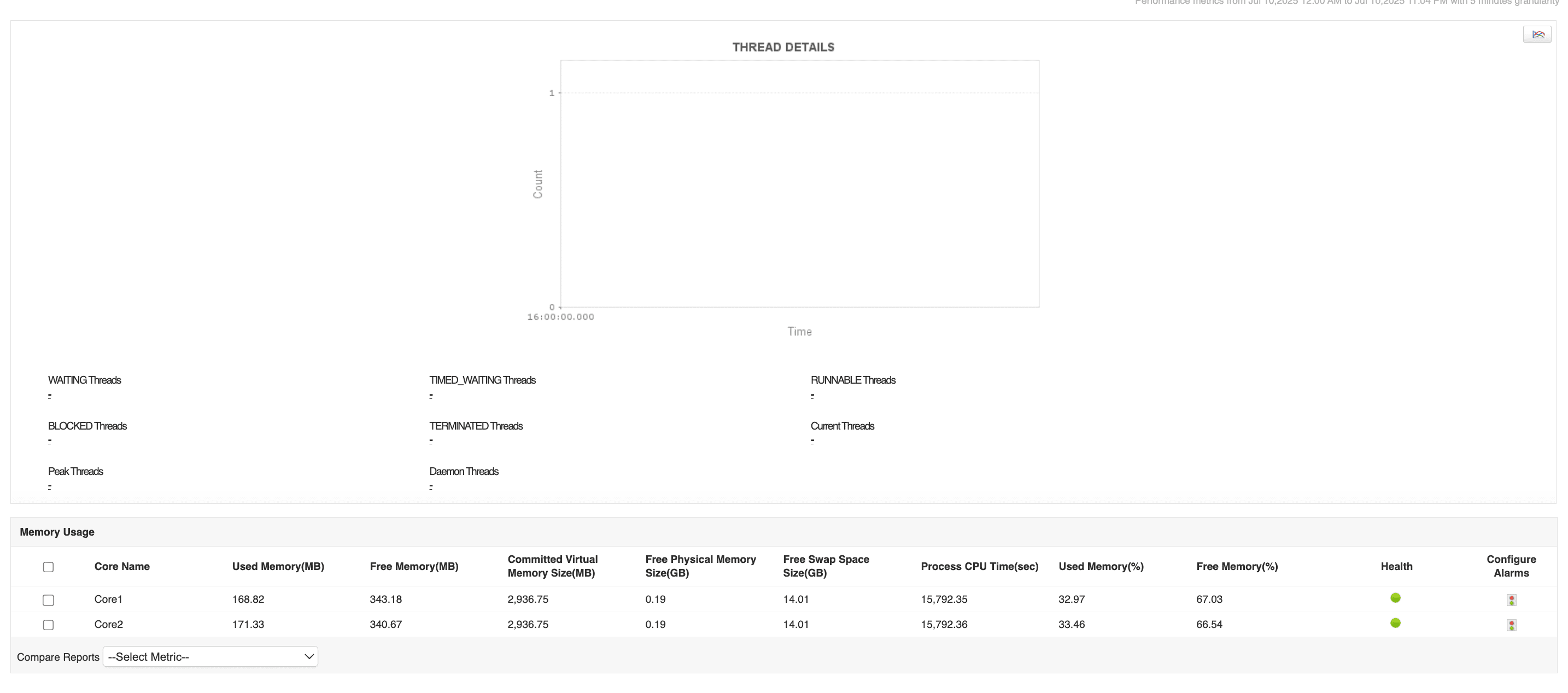
Task: Click the Daemon Threads value link
Action: pos(431,486)
